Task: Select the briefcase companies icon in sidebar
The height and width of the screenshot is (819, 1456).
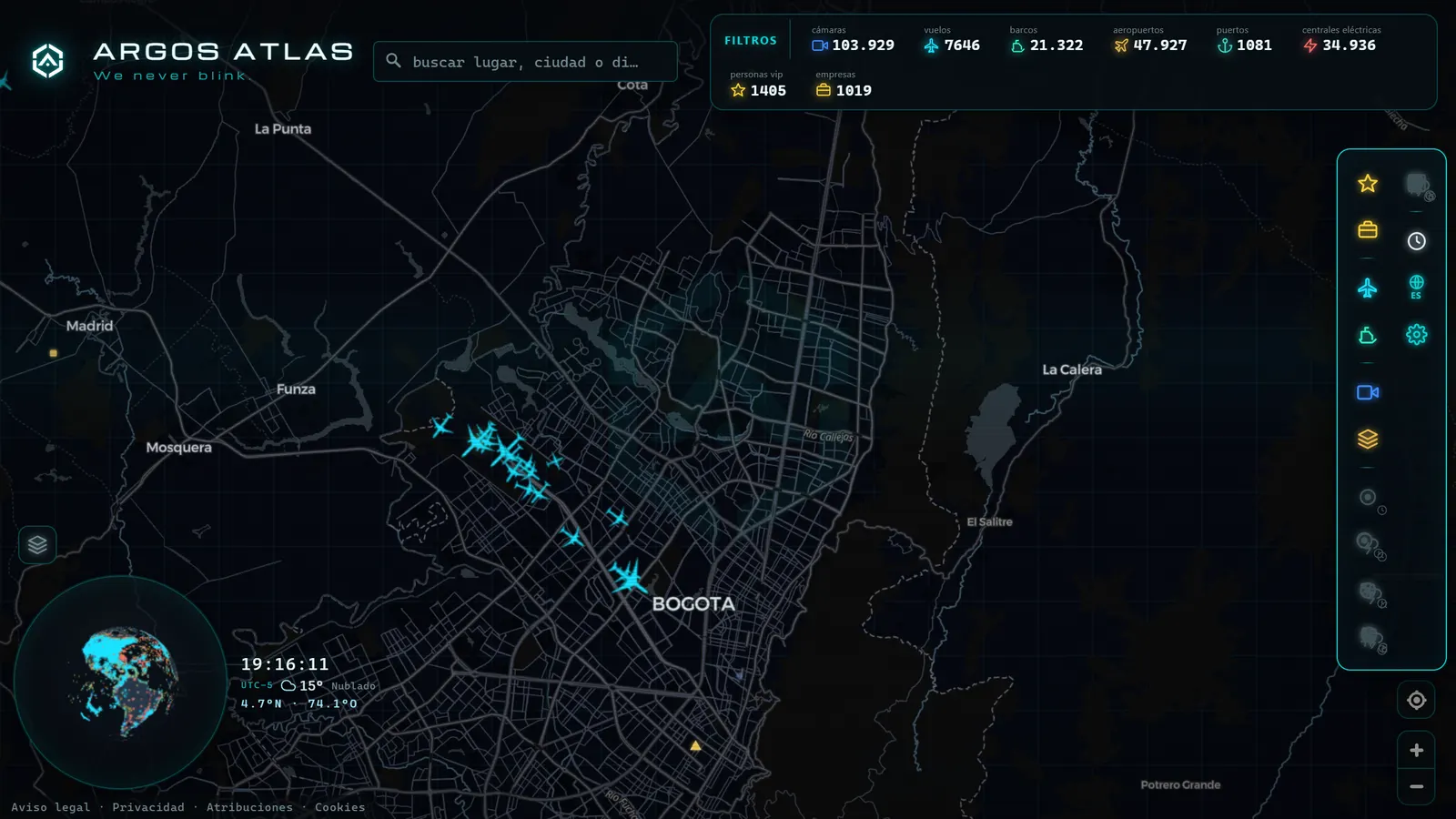Action: click(1368, 230)
